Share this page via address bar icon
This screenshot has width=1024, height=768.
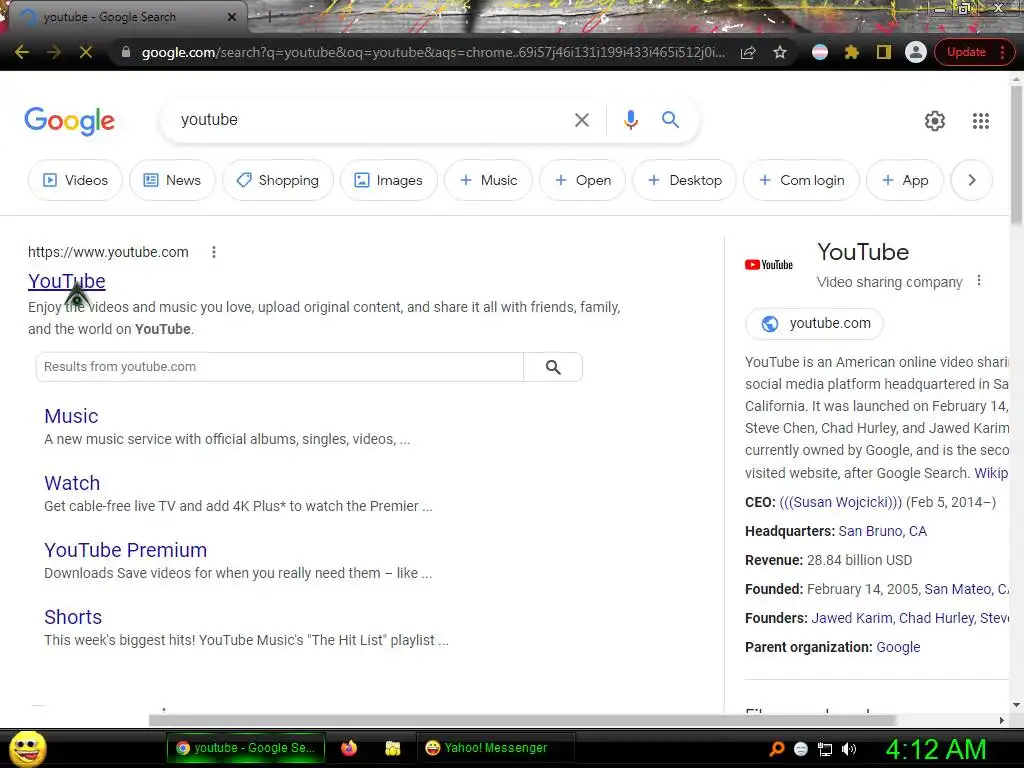748,52
